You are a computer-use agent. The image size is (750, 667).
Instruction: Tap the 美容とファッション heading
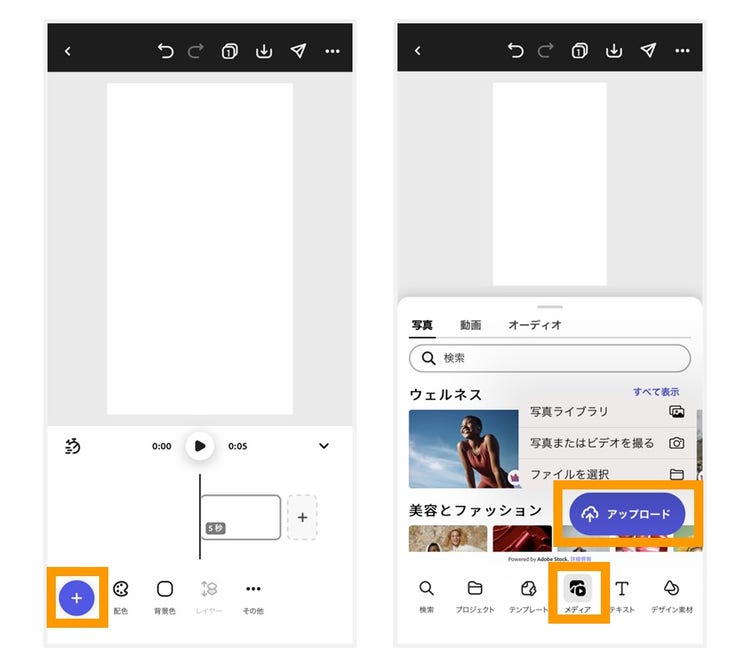[x=475, y=510]
